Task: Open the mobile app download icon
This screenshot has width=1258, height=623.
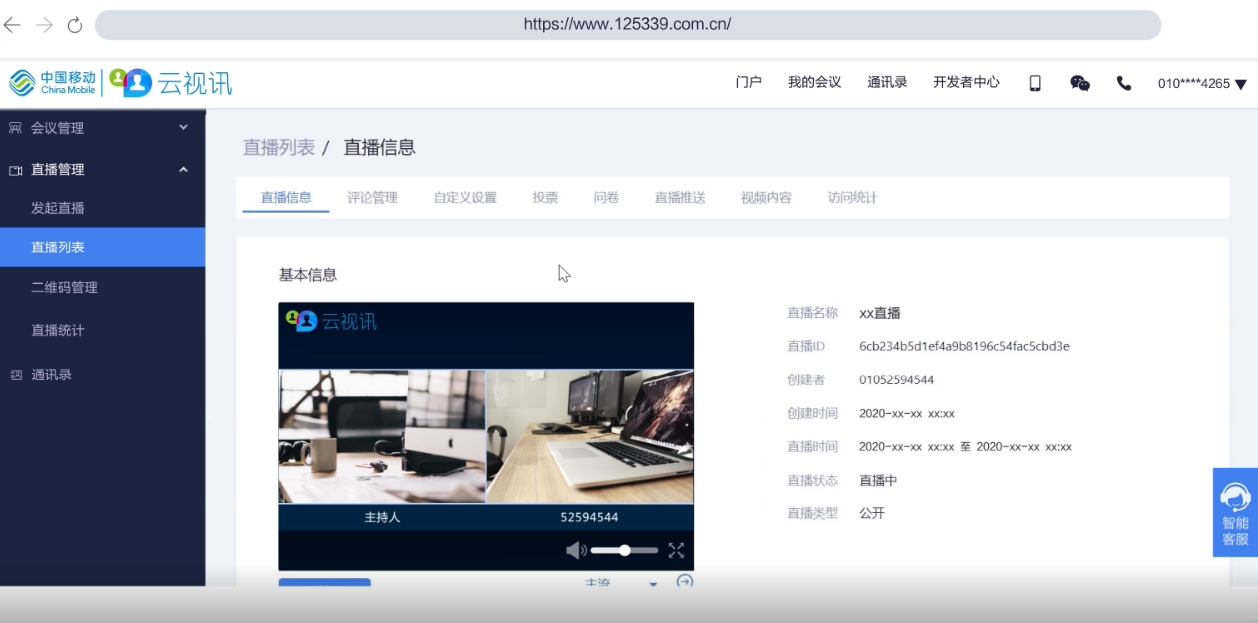Action: point(1033,83)
